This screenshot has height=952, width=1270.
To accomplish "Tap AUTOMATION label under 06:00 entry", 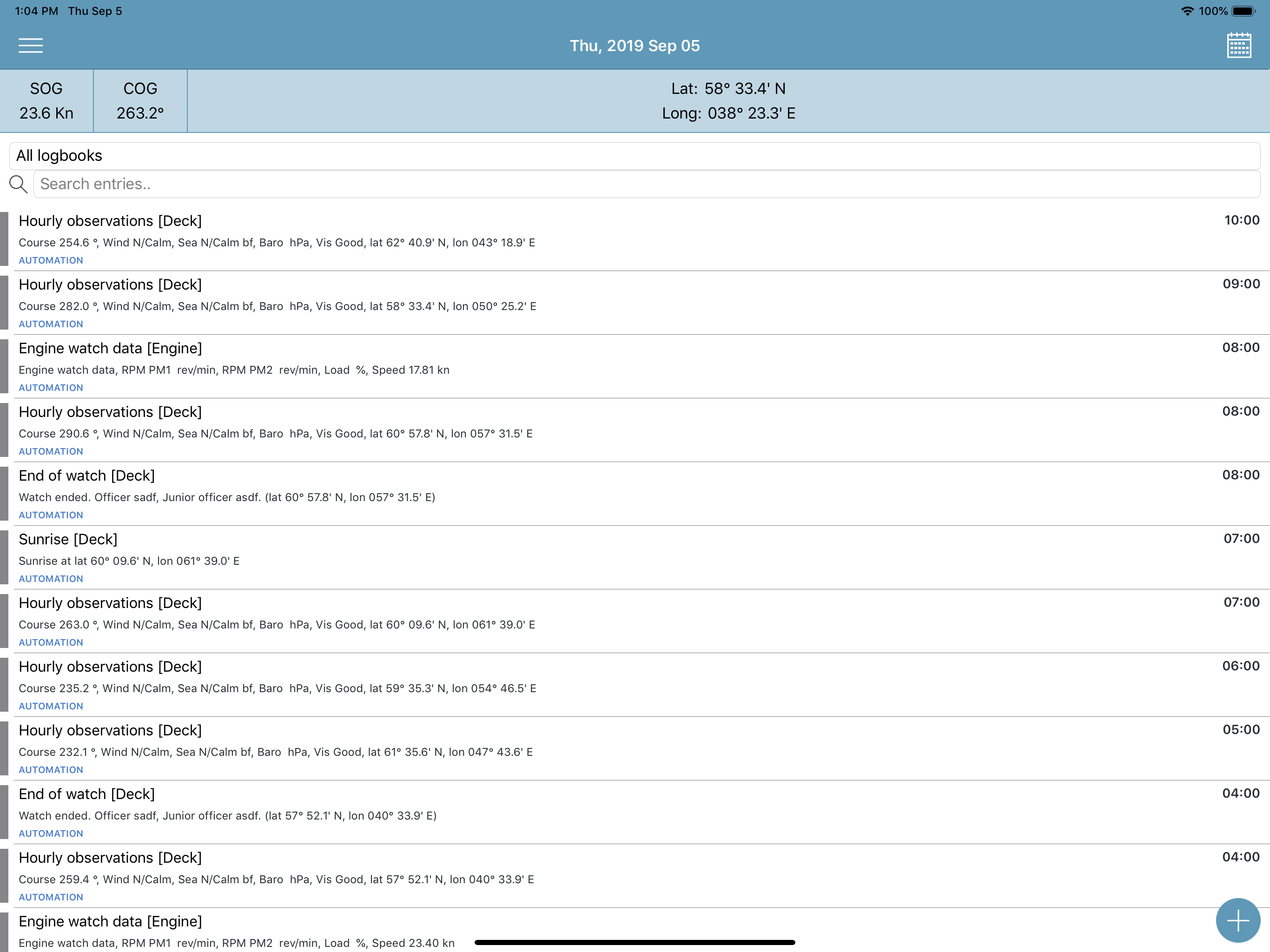I will point(51,706).
